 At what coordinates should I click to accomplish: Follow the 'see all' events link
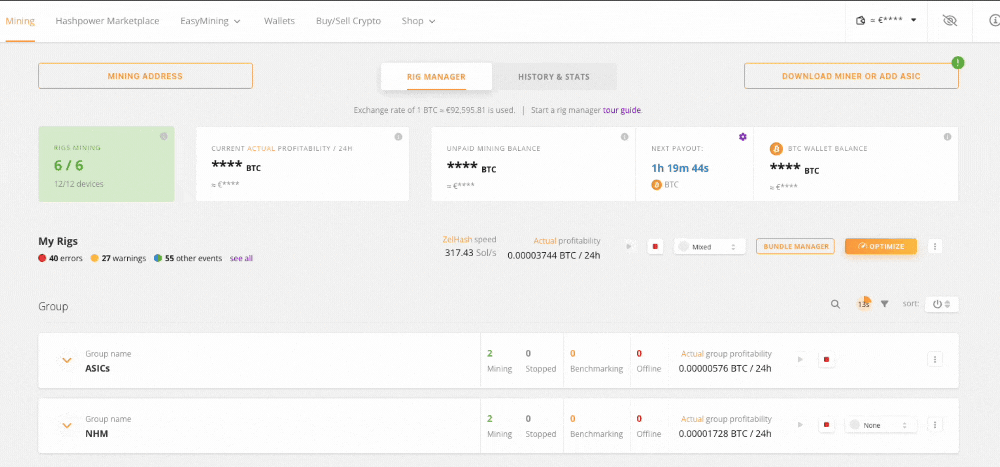[241, 258]
